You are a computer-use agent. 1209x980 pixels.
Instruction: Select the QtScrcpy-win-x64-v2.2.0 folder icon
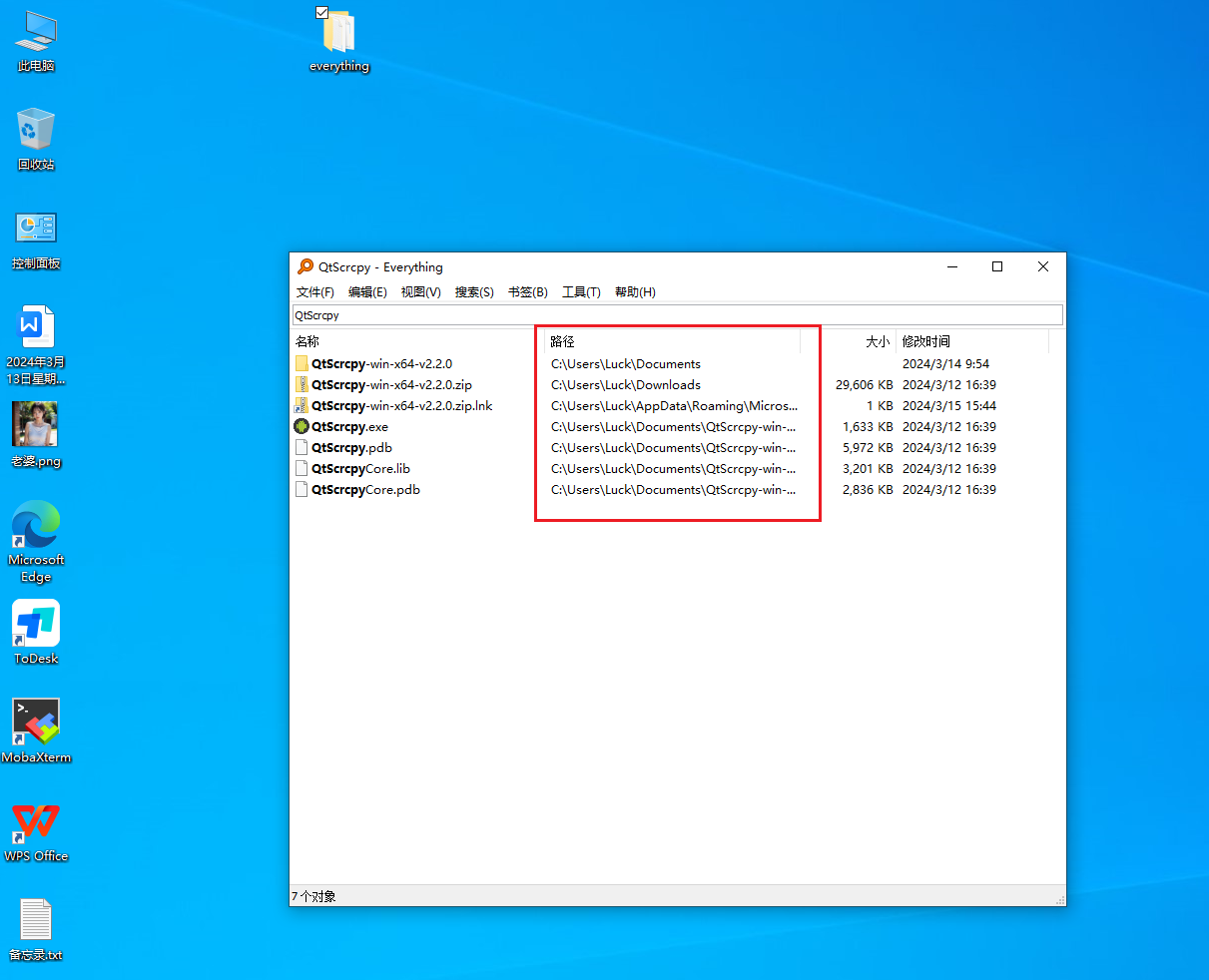[302, 364]
